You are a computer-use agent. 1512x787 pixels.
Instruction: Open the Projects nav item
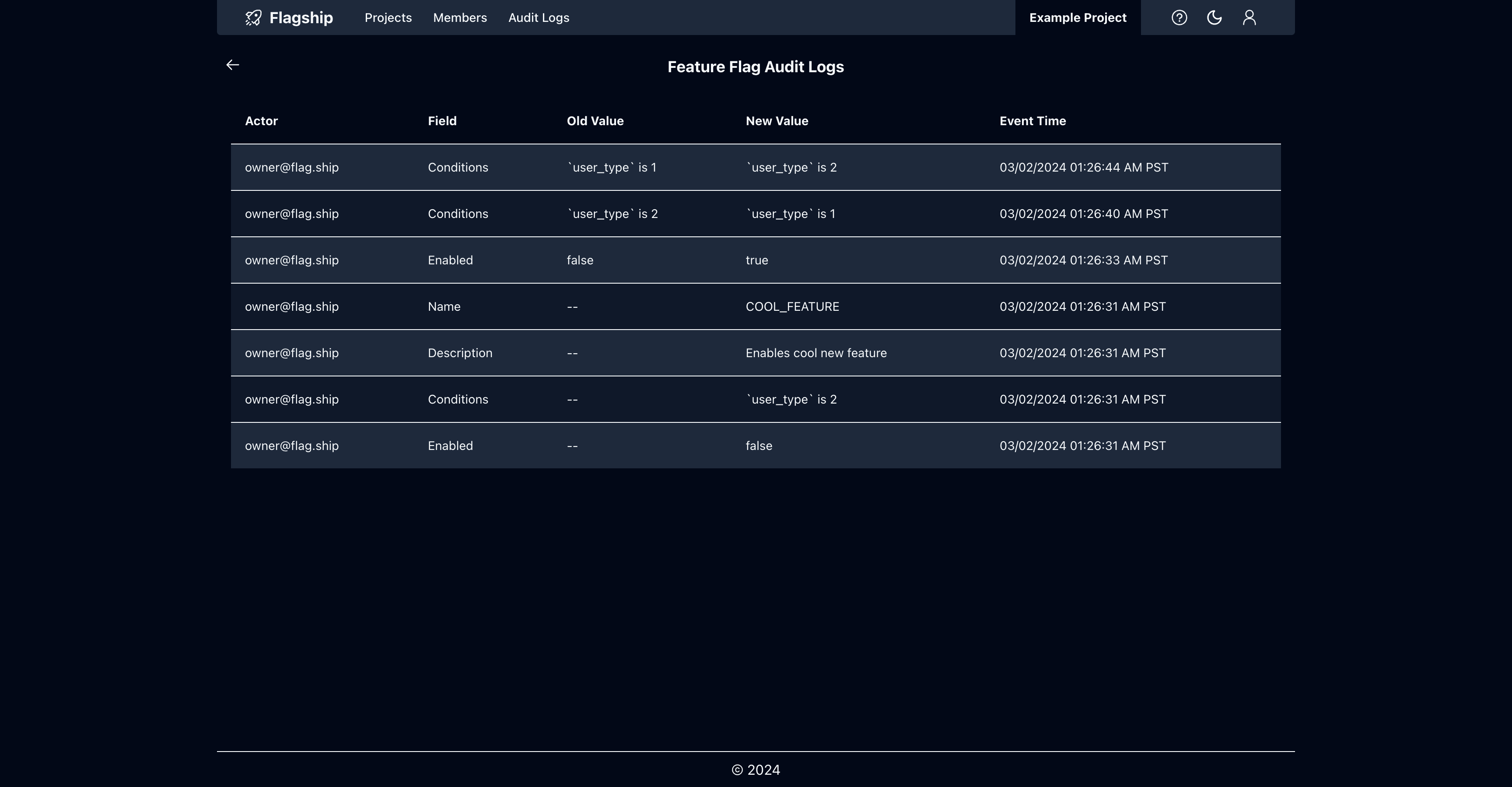click(x=388, y=18)
